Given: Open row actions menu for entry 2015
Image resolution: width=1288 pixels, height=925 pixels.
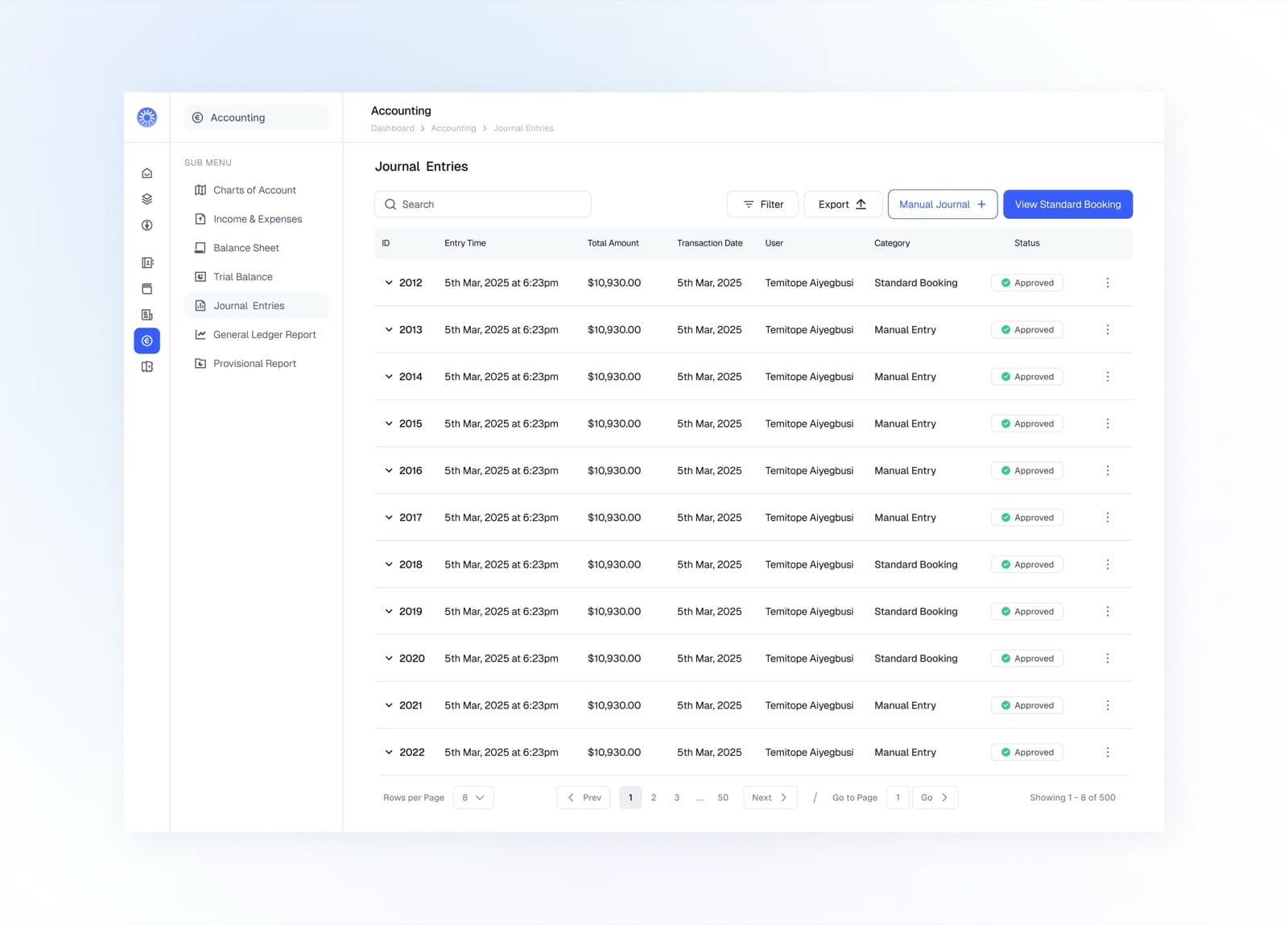Looking at the screenshot, I should [1108, 423].
